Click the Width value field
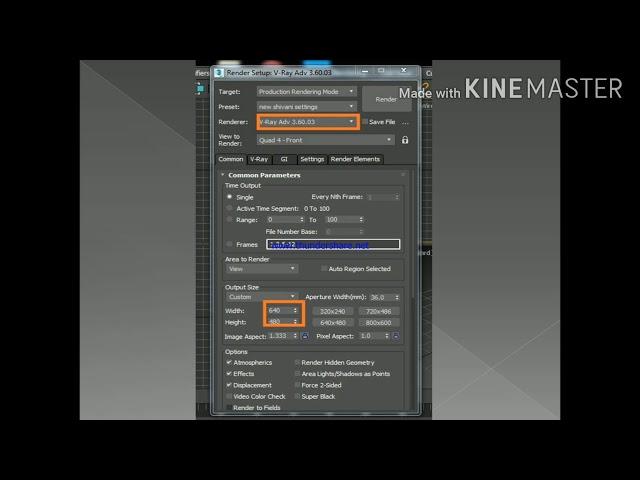The image size is (640, 480). click(x=280, y=311)
